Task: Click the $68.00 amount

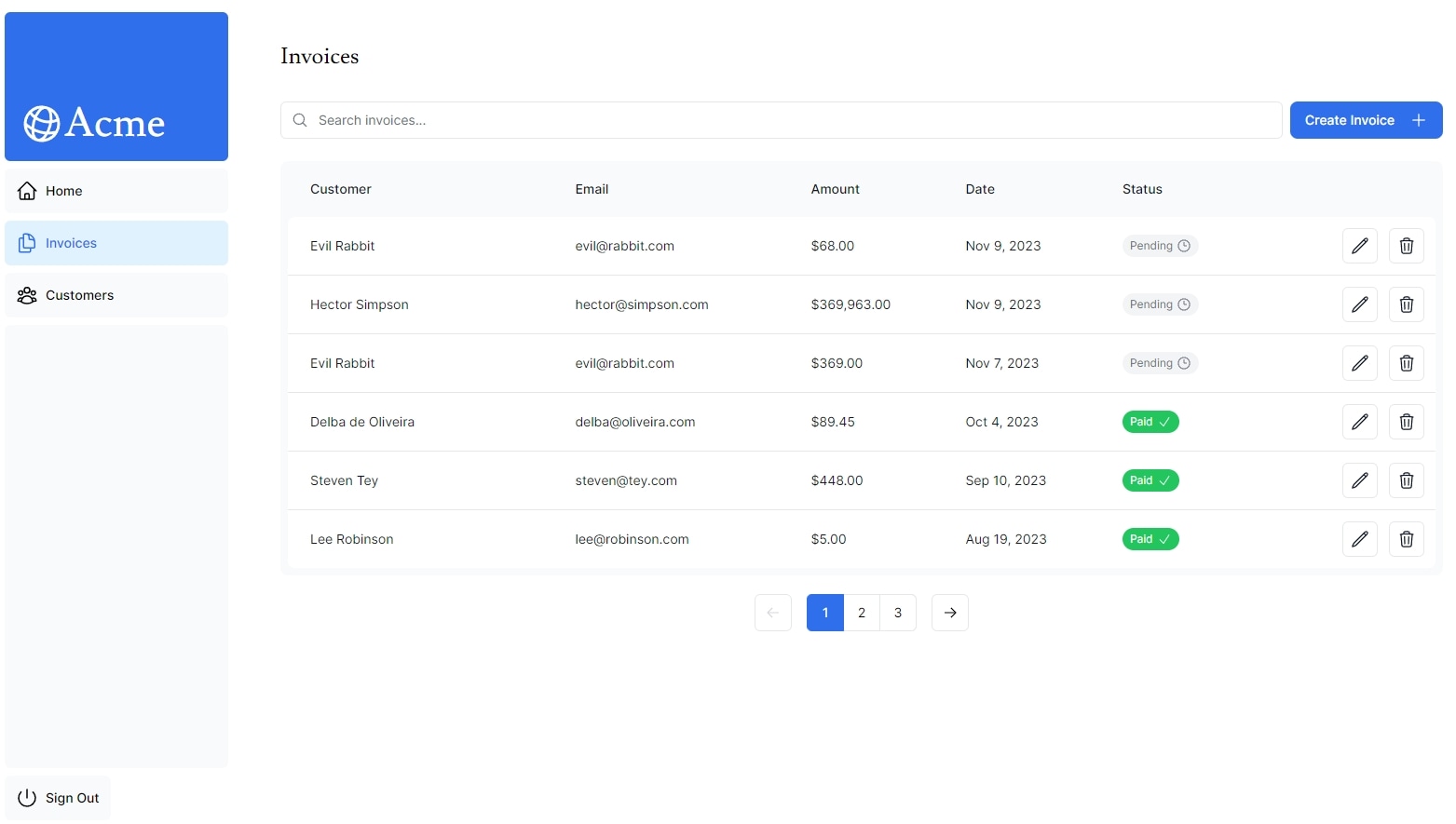Action: pyautogui.click(x=832, y=246)
